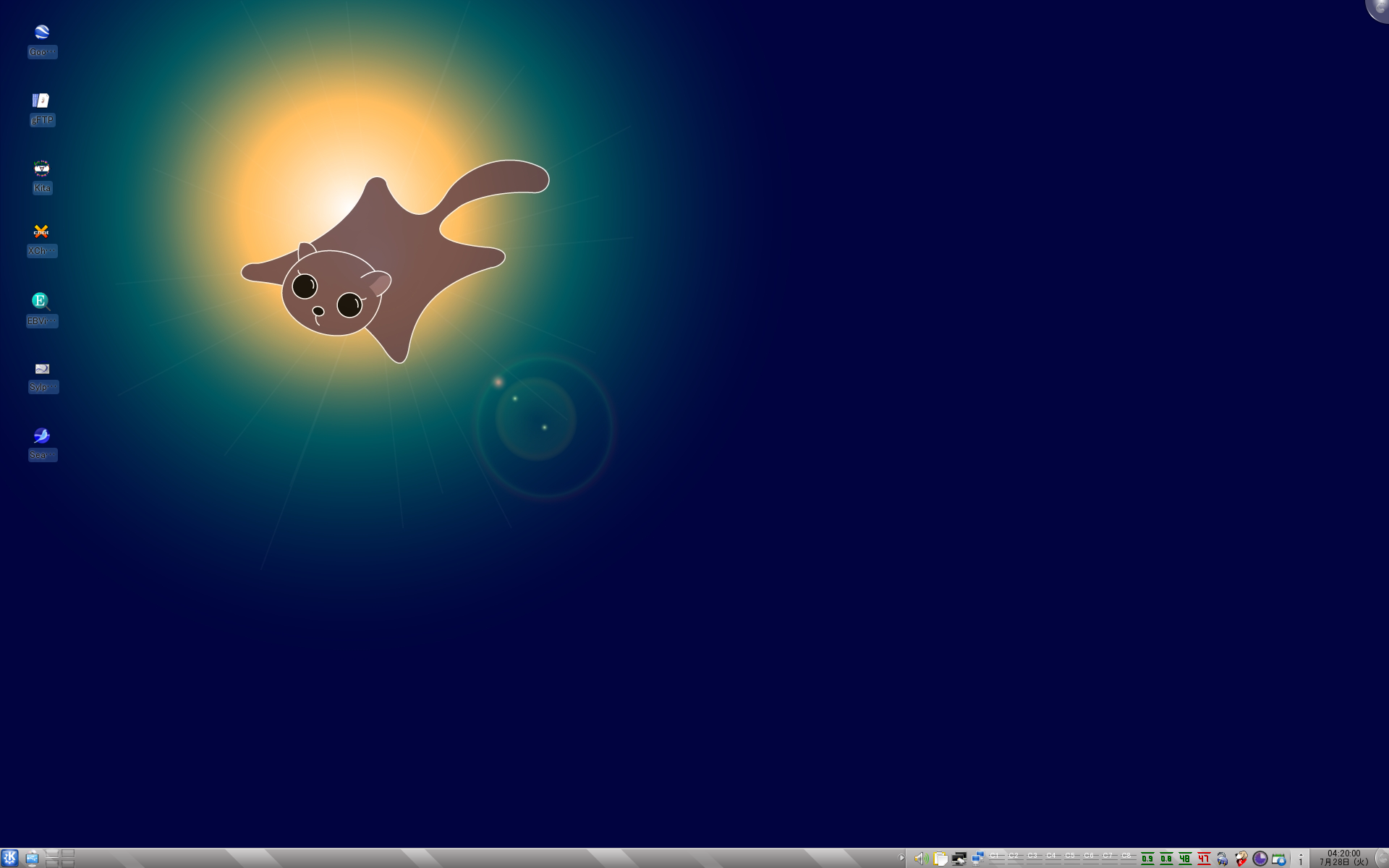
Task: Click the up arrow above number 1
Action: tap(1301, 854)
